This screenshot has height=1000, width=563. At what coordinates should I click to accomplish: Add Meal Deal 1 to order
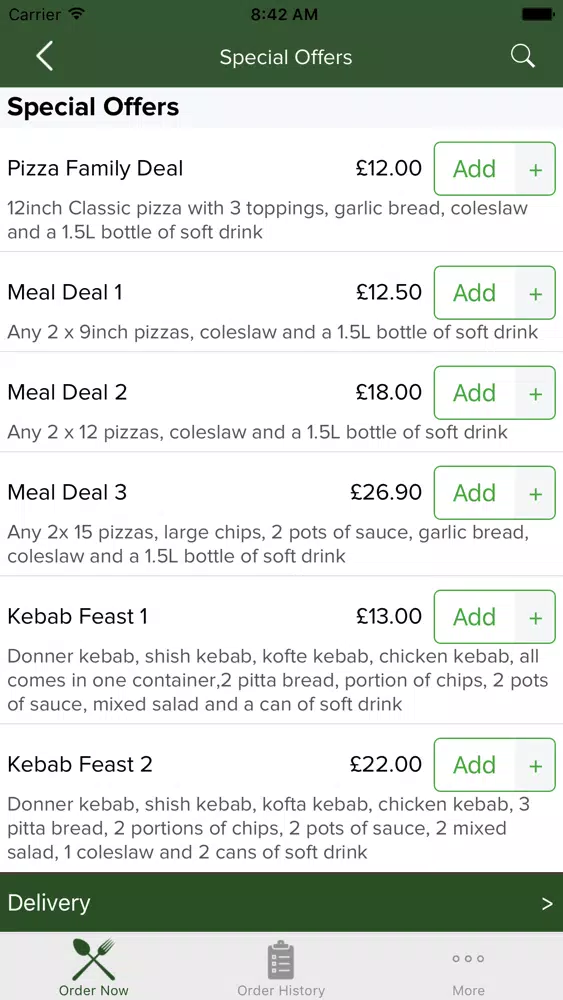474,293
